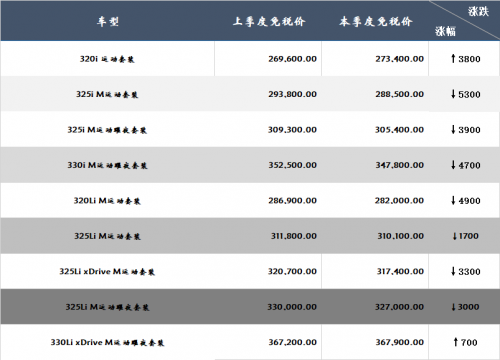Click the up arrow beside 700
Viewport: 500px width, 360px height.
coord(456,342)
